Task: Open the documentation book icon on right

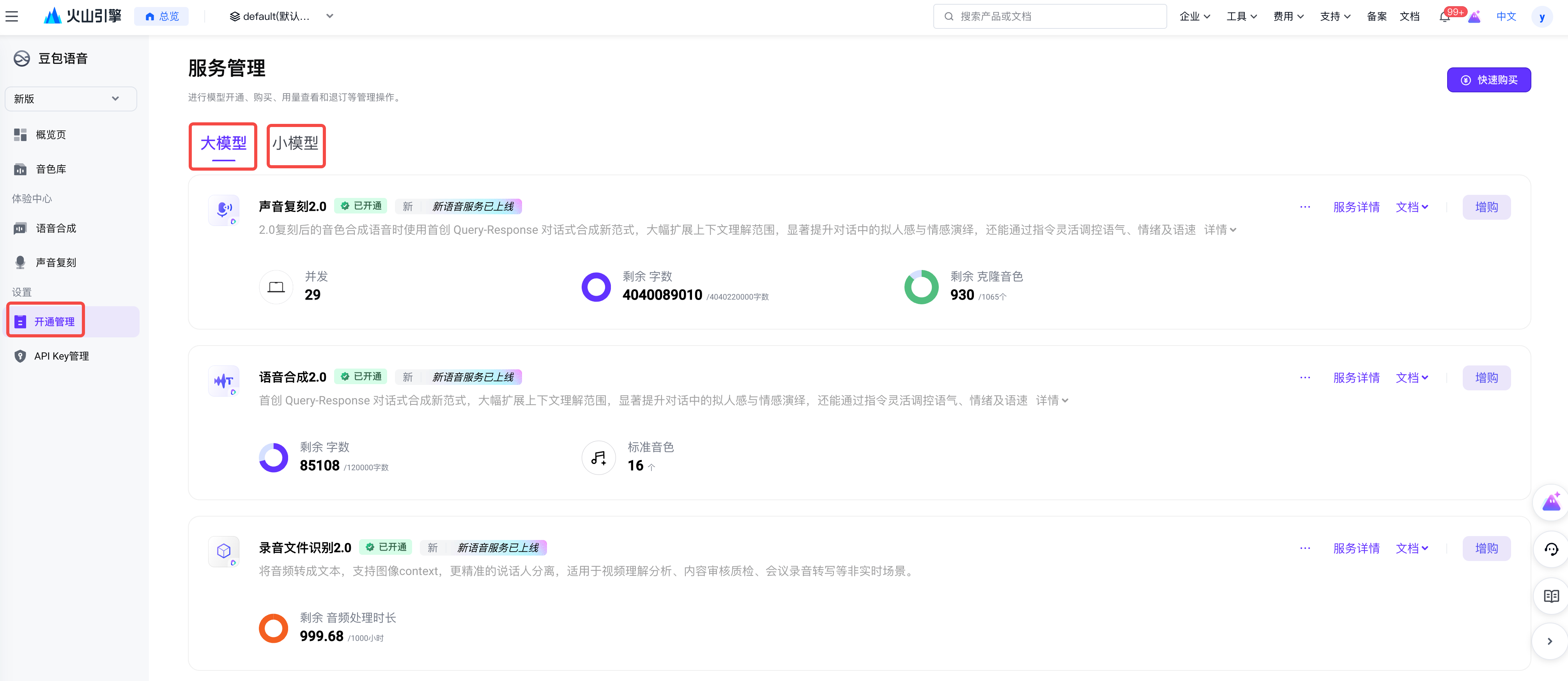Action: tap(1551, 596)
